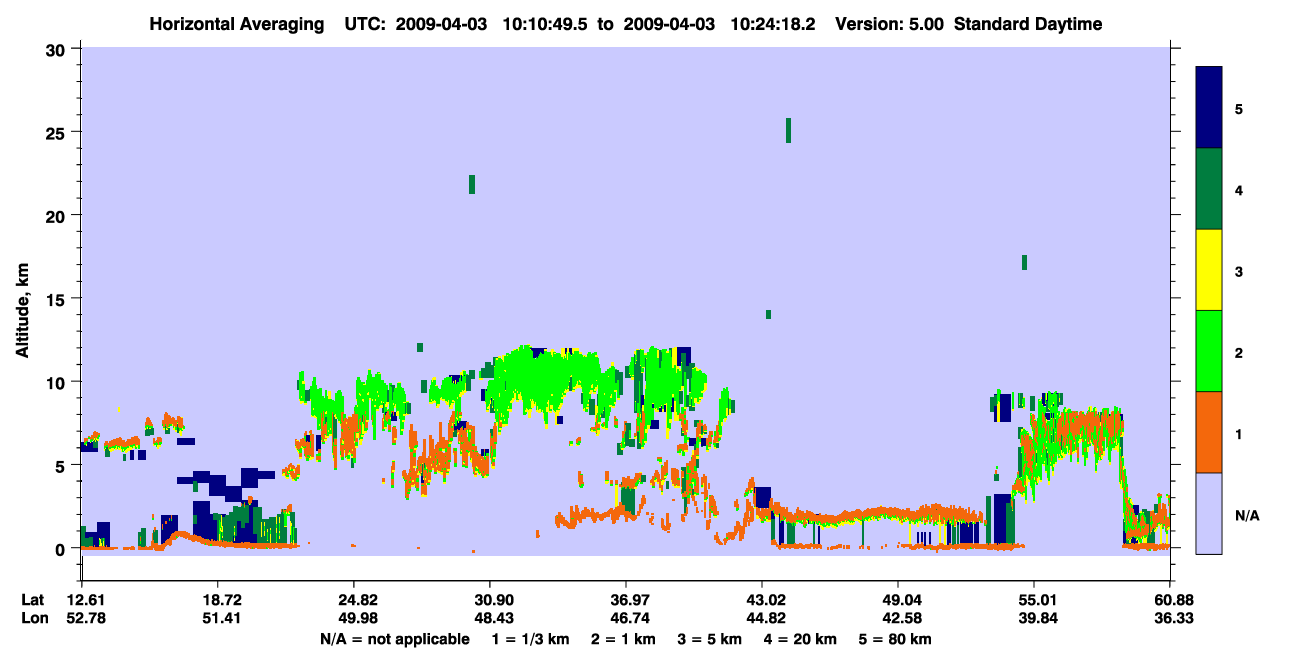Click the dark green colorbar segment labeled 4
The image size is (1300, 667).
click(x=1209, y=189)
